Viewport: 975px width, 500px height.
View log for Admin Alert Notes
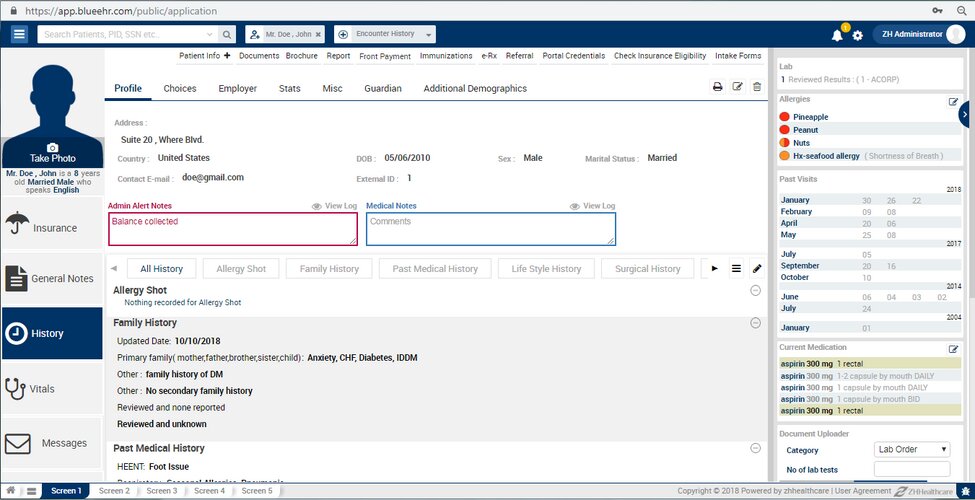(334, 206)
